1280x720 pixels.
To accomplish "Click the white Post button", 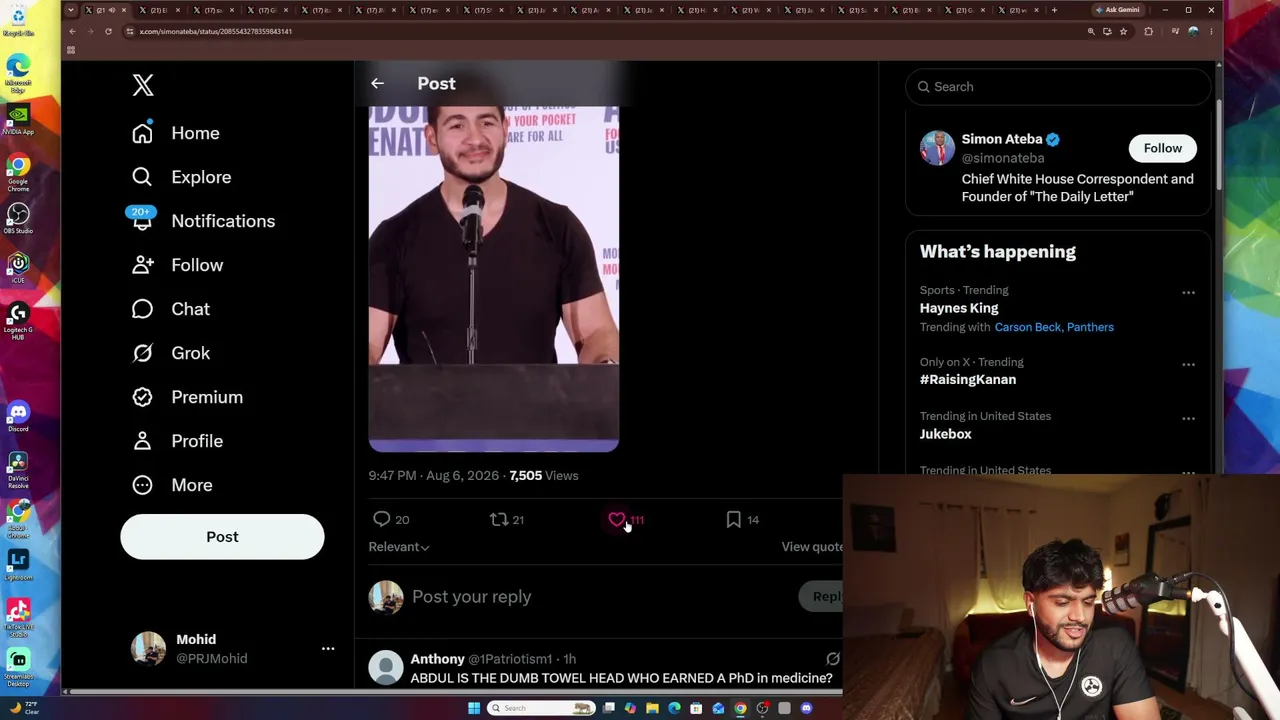I will click(x=222, y=537).
